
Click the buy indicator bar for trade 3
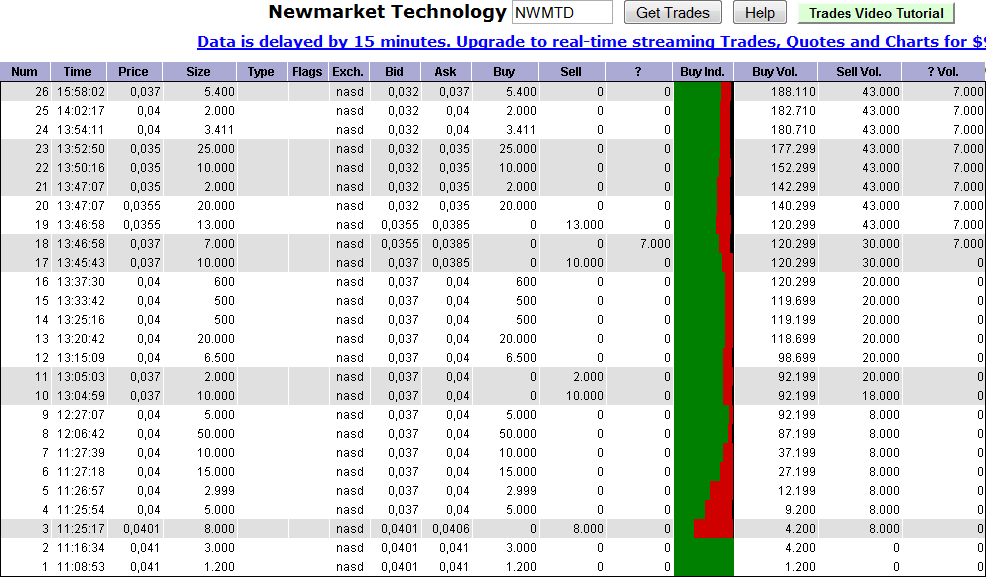pos(703,529)
